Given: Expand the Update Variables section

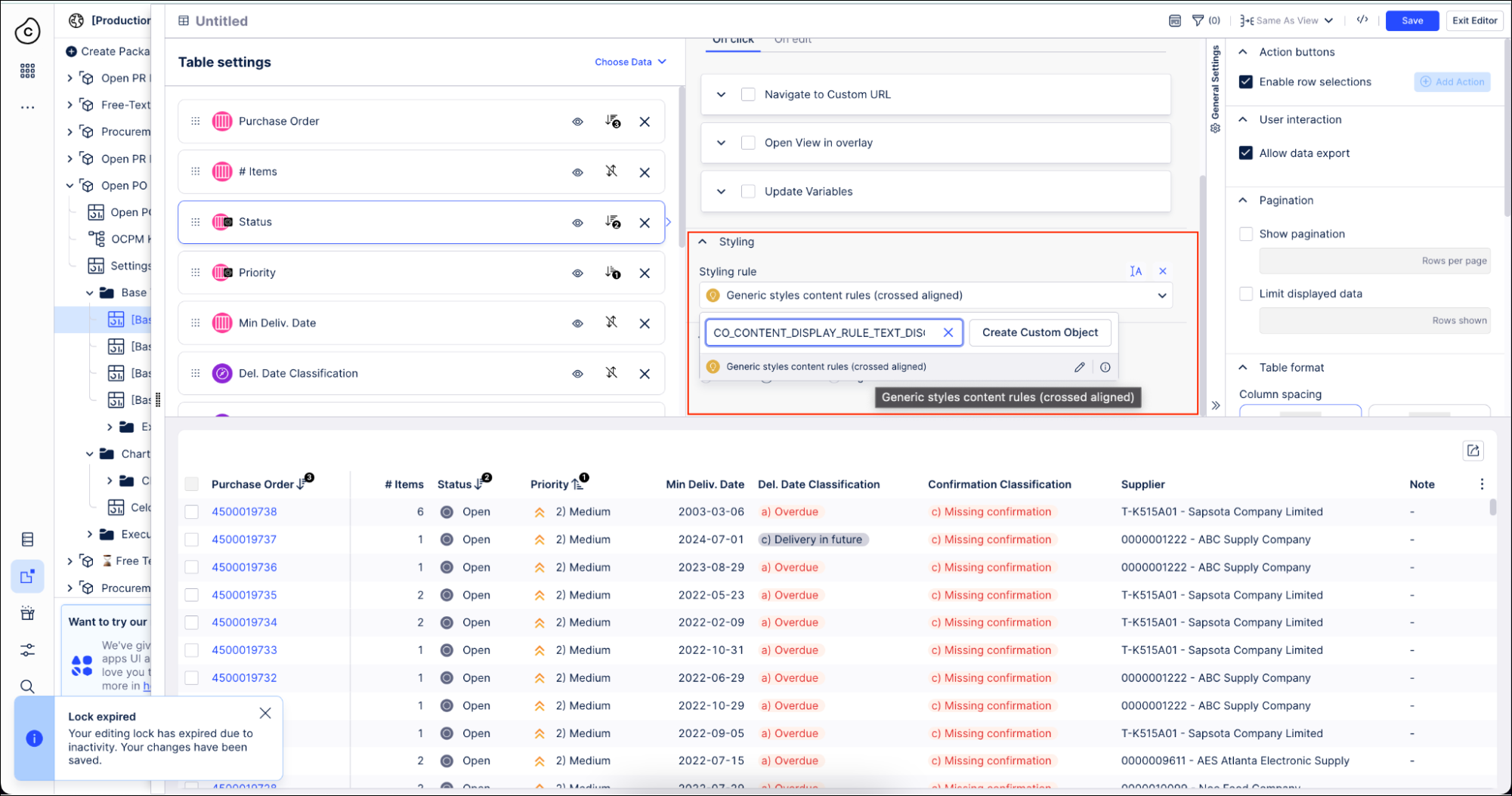Looking at the screenshot, I should pos(722,192).
